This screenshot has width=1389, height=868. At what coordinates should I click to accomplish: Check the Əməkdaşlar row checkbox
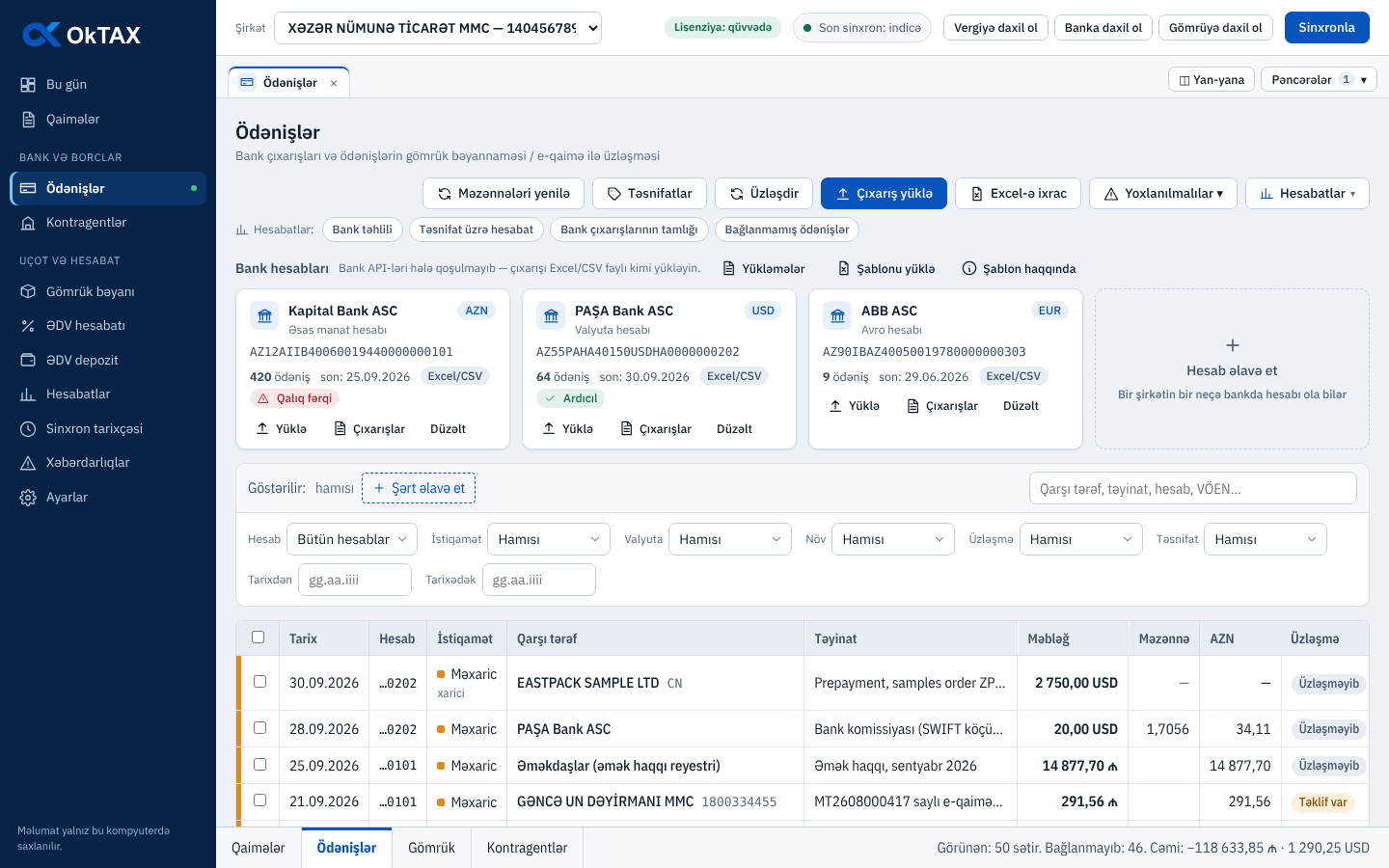pos(259,764)
